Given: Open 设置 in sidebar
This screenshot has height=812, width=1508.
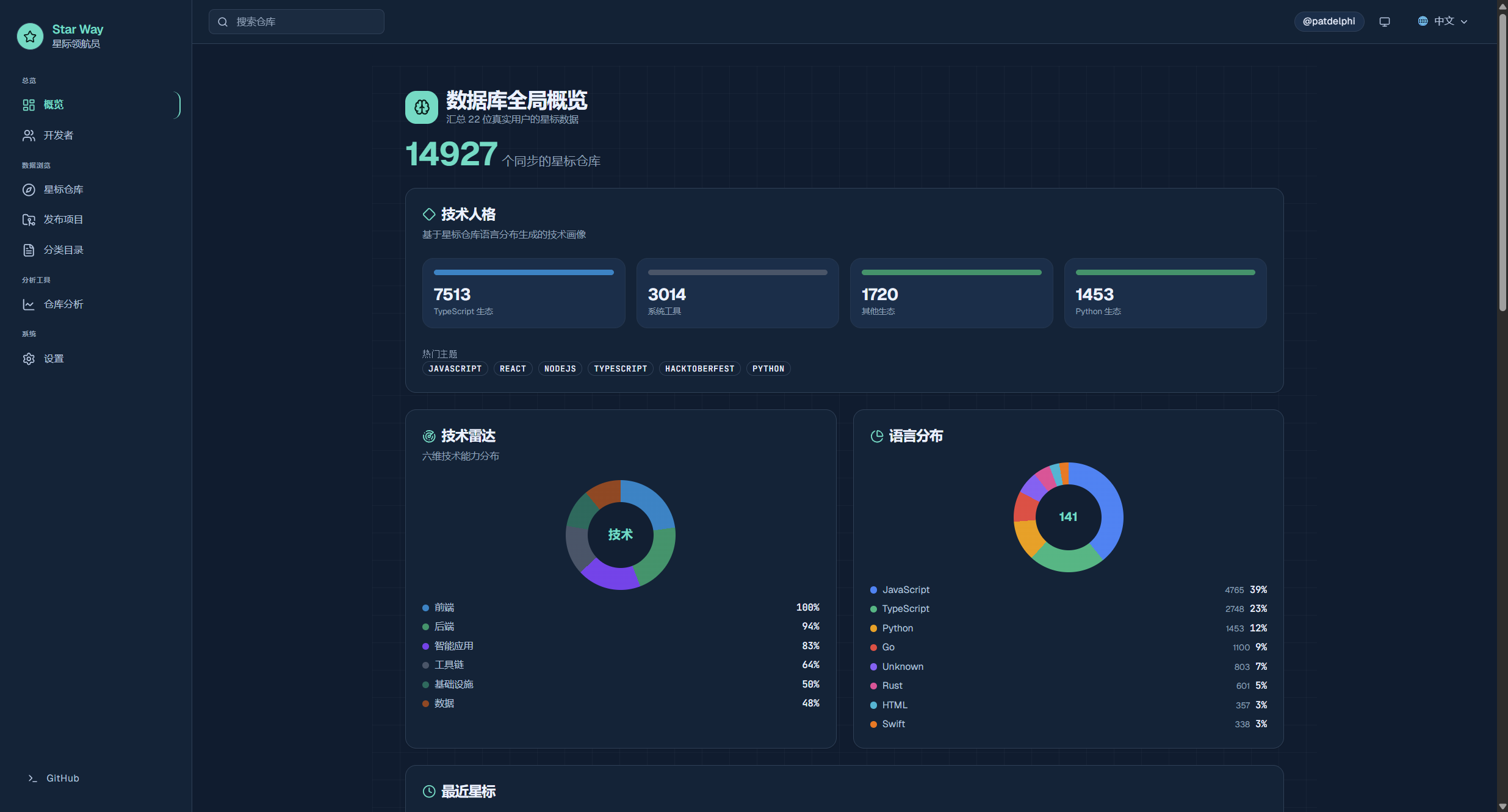Looking at the screenshot, I should pyautogui.click(x=96, y=359).
